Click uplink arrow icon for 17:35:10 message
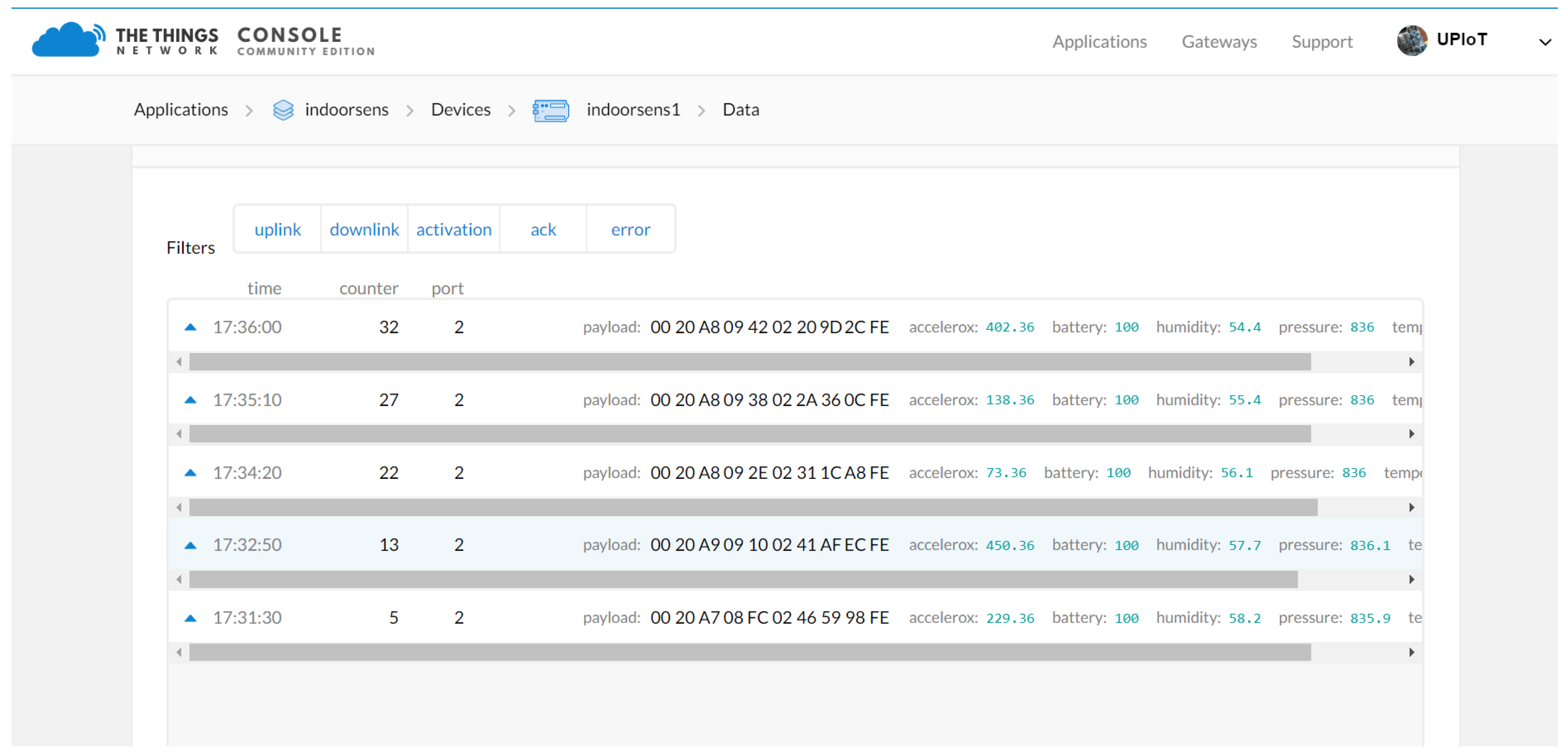Viewport: 1568px width, 756px height. click(x=190, y=400)
